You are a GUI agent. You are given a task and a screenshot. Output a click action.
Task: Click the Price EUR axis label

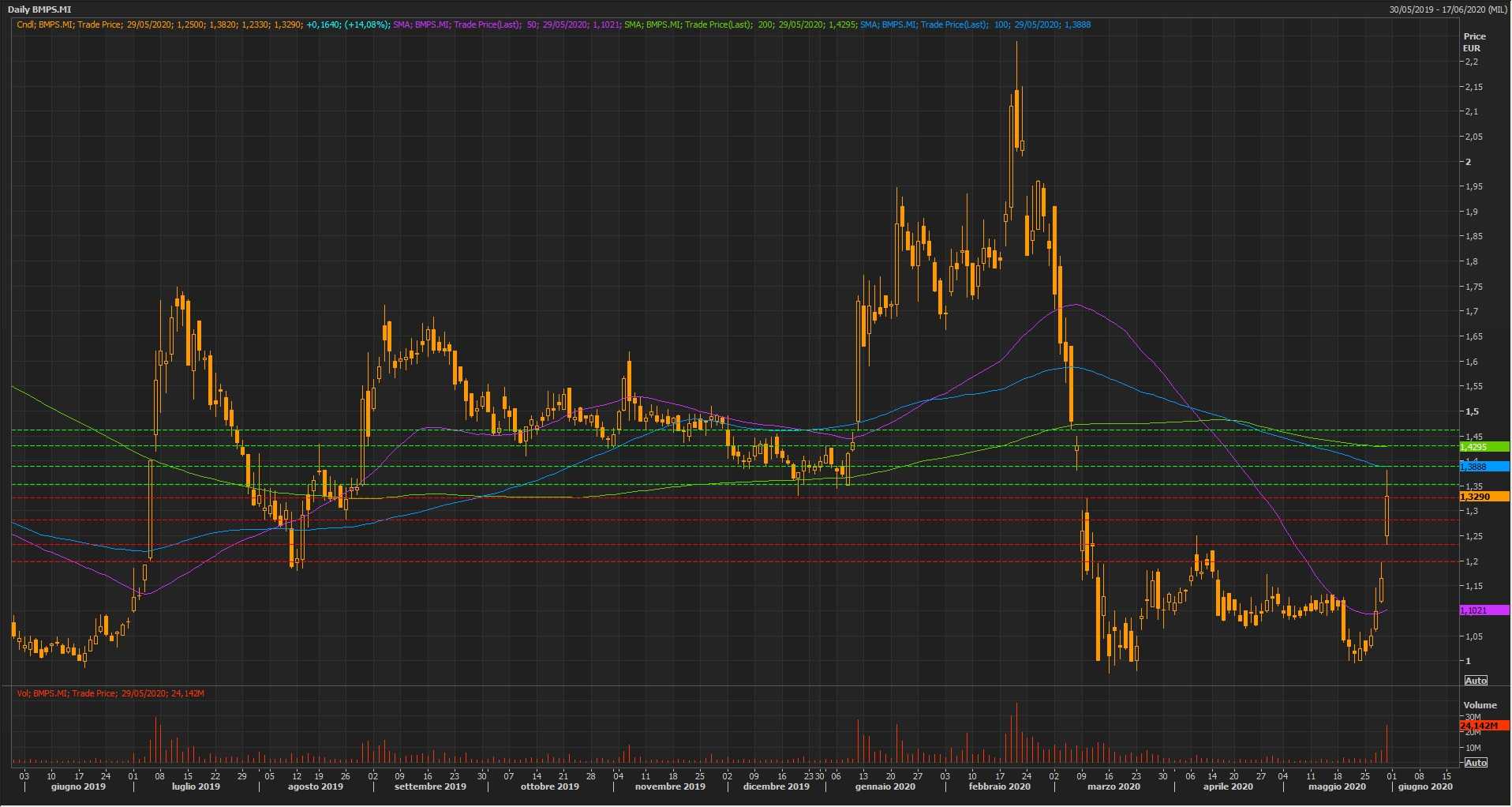pos(1473,42)
